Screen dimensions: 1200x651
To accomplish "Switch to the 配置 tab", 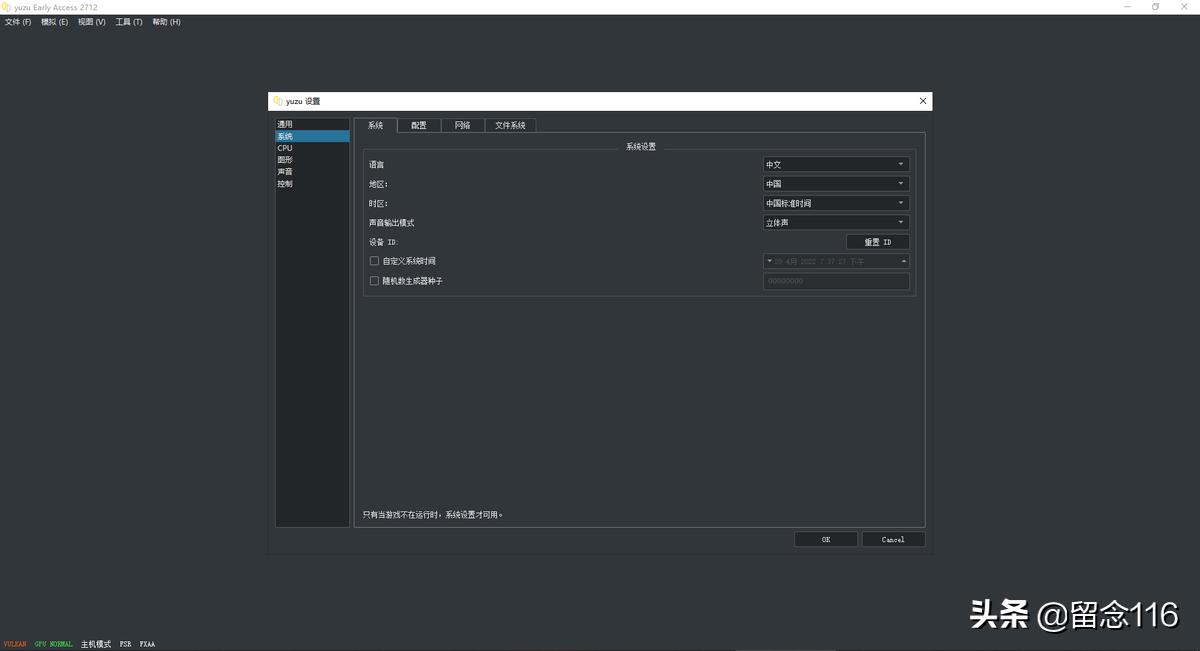I will pos(418,126).
